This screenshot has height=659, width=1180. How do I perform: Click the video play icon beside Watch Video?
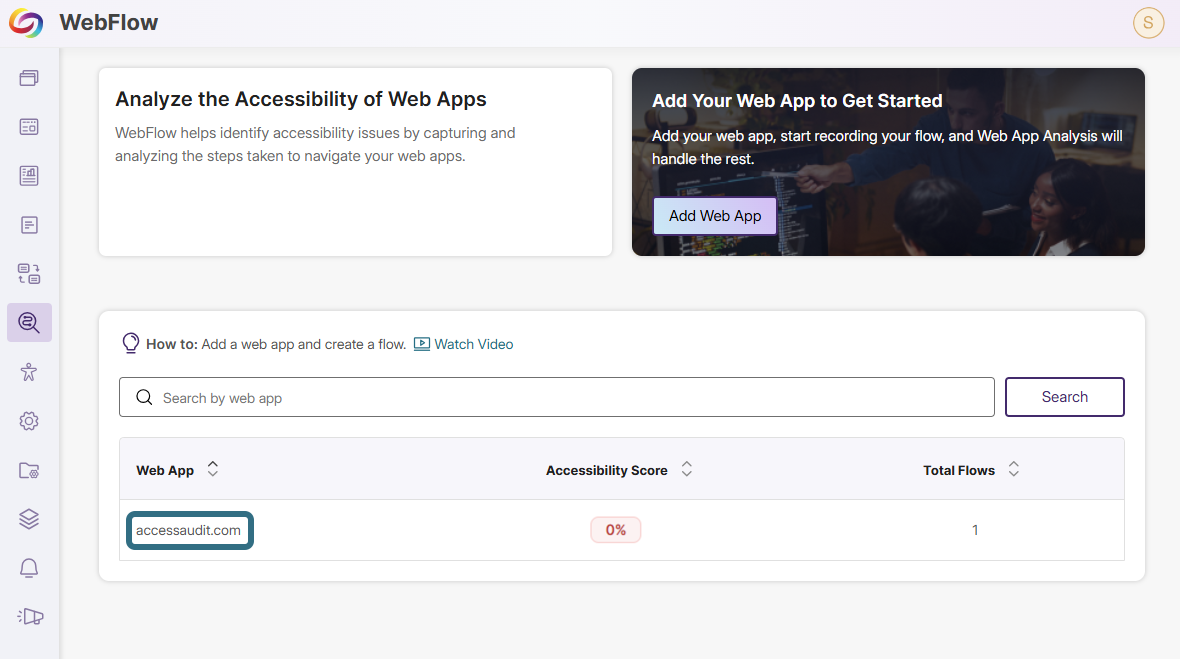coord(422,344)
